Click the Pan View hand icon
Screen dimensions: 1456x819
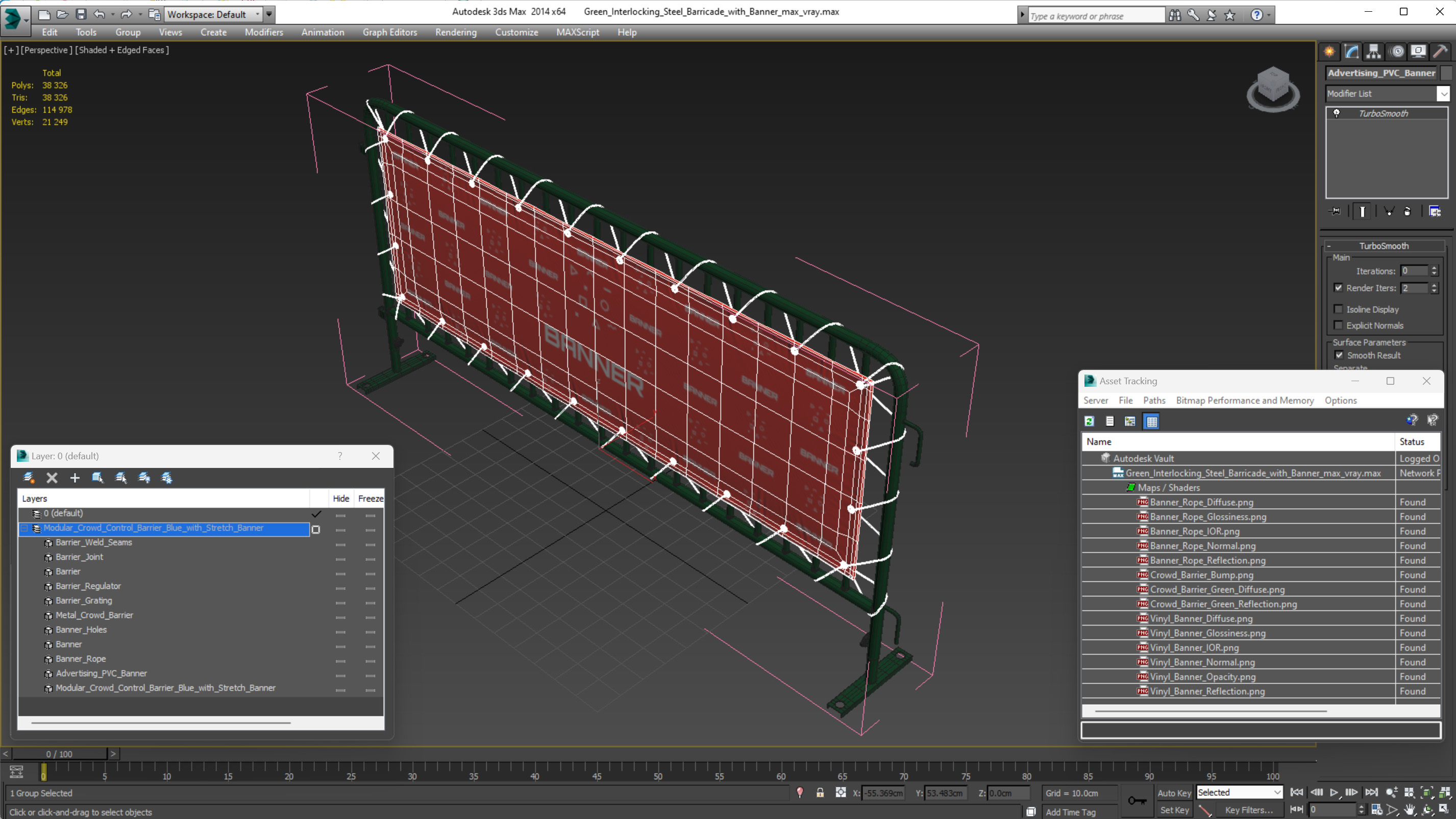tap(1410, 809)
